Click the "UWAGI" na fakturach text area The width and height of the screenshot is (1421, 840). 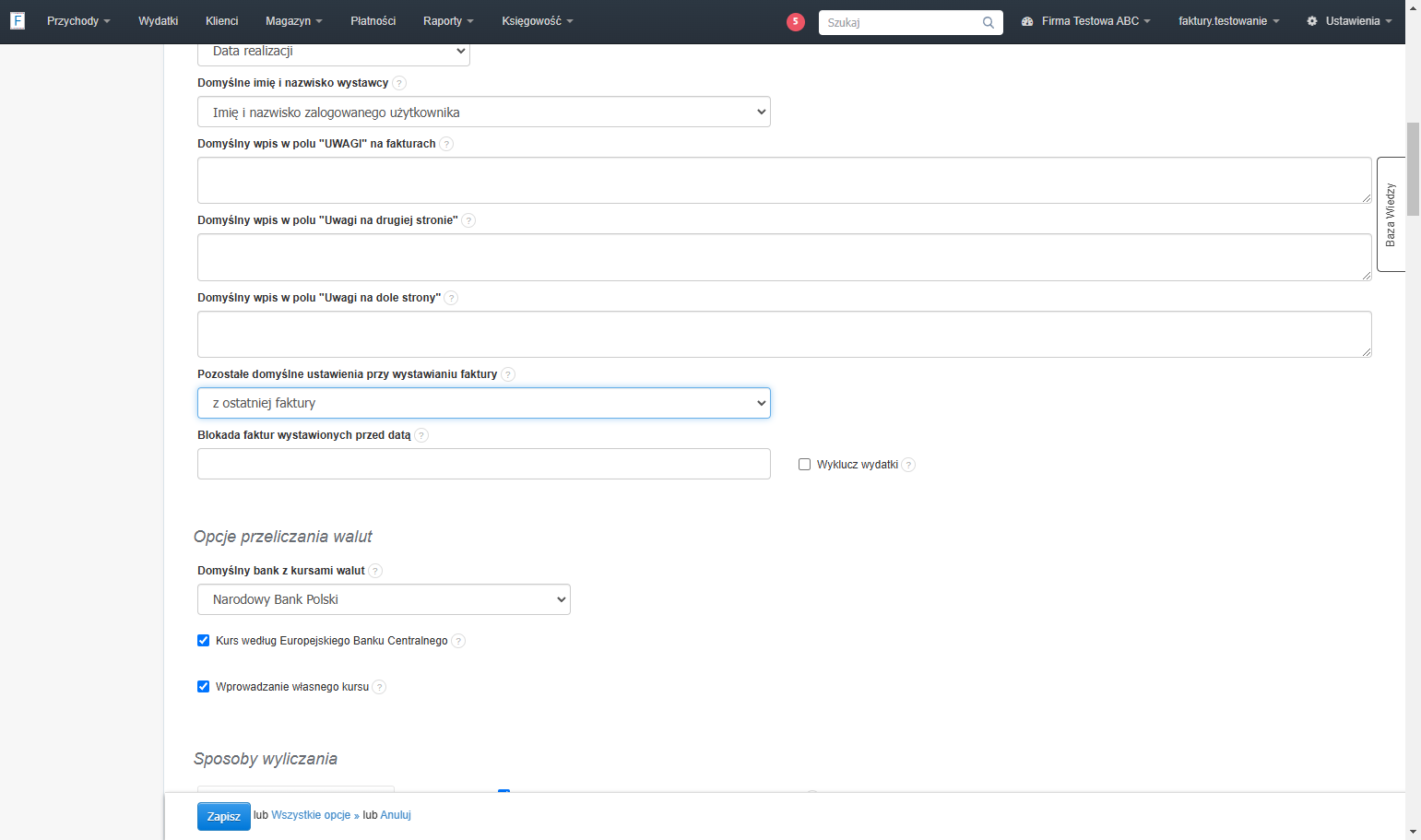[x=785, y=181]
